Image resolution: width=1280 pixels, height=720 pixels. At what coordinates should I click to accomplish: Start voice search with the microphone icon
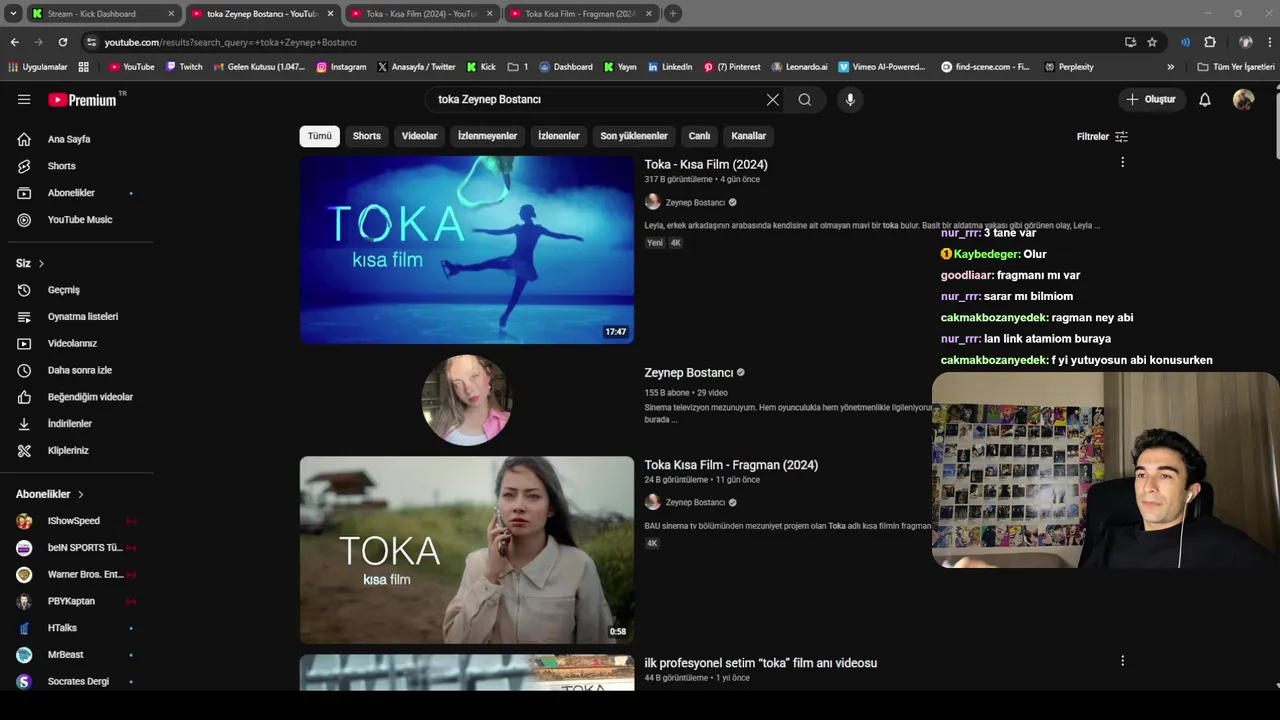(x=850, y=99)
